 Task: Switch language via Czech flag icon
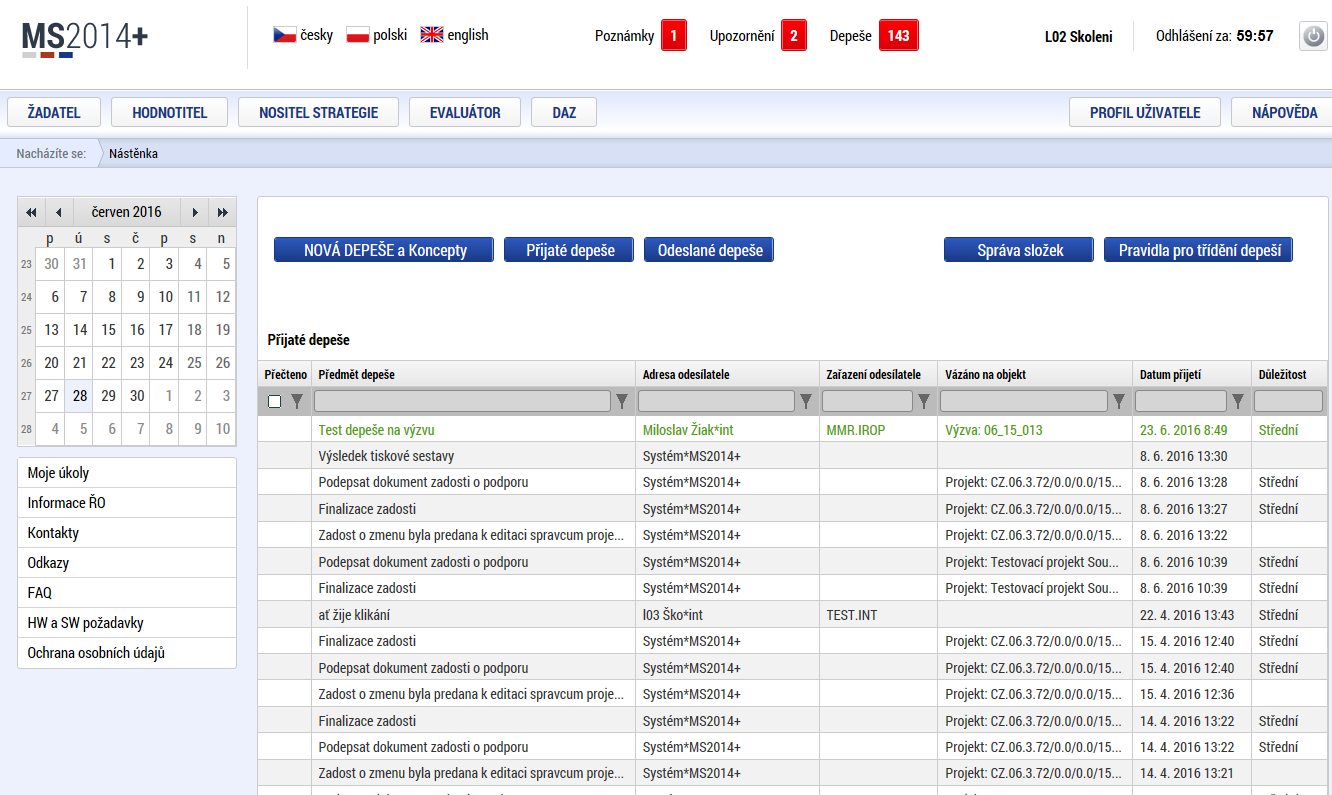tap(284, 35)
